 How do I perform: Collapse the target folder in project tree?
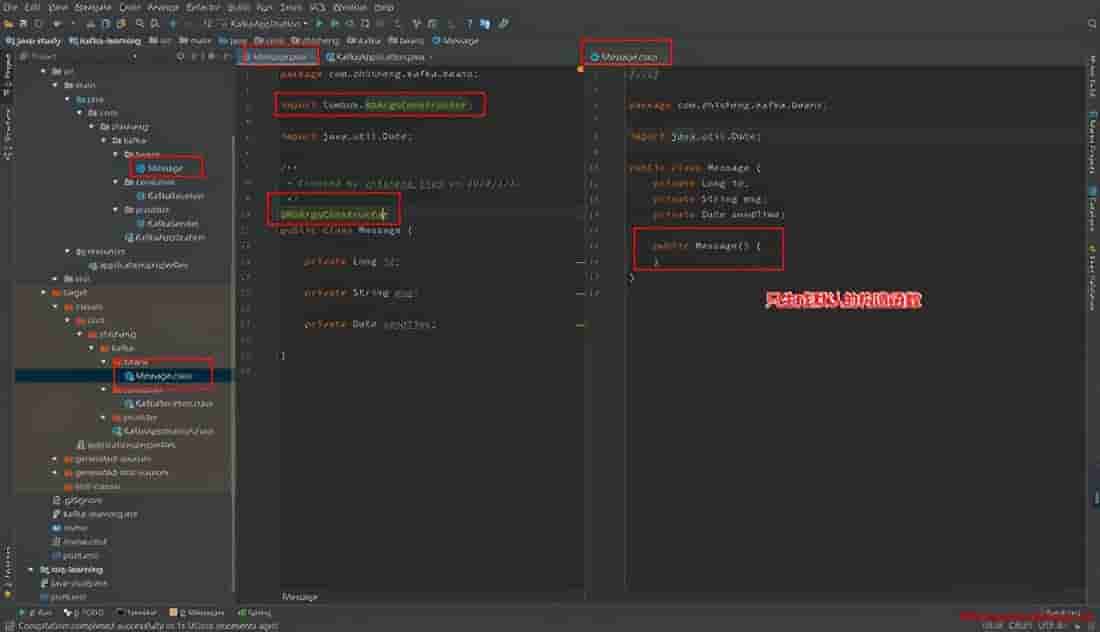point(41,293)
